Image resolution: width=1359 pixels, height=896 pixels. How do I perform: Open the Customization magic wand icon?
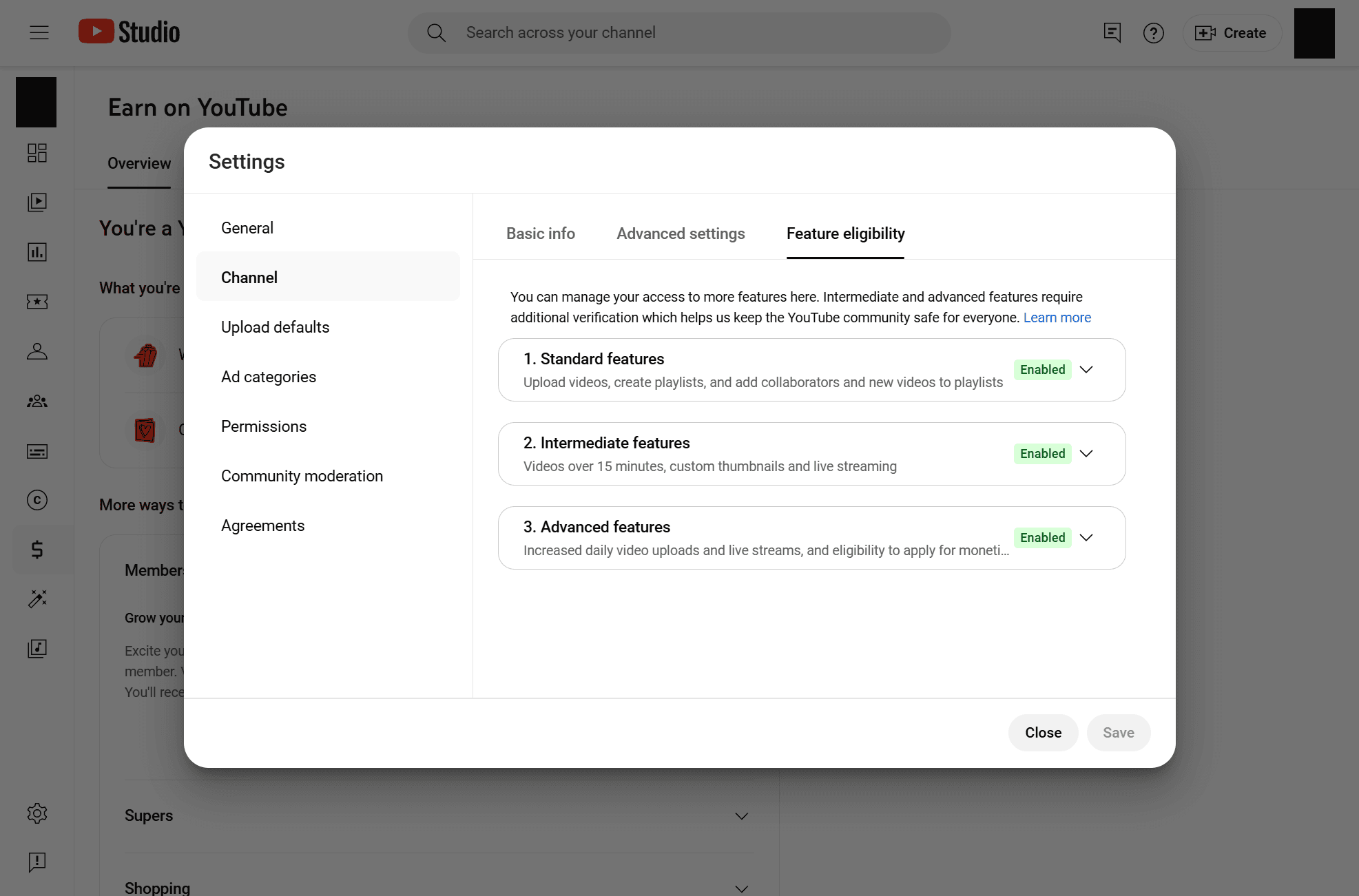pos(37,598)
